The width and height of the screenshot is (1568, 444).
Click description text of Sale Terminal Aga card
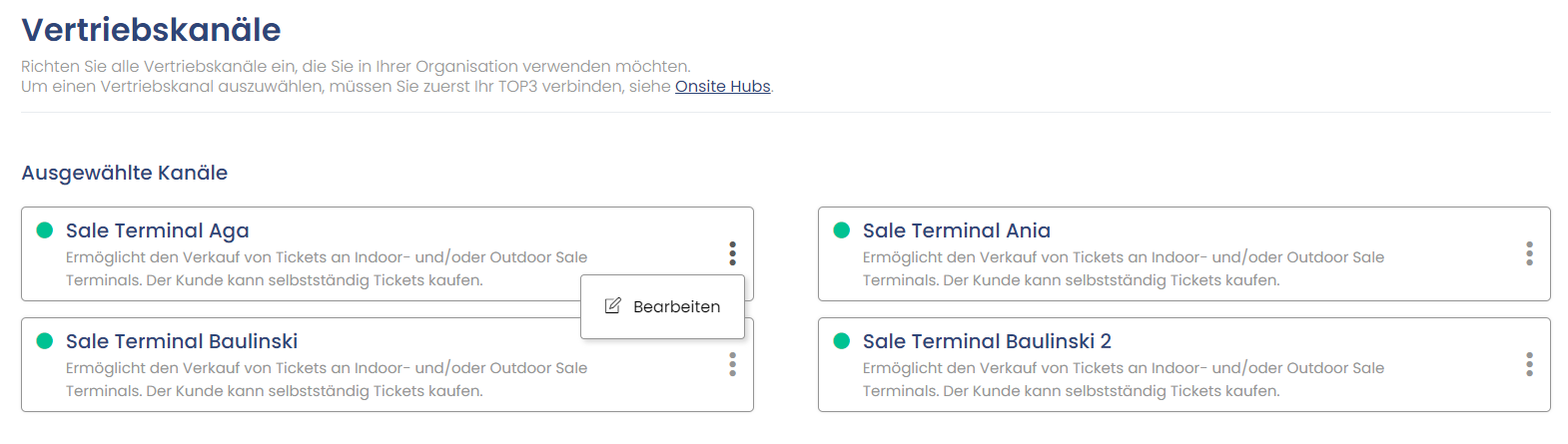pyautogui.click(x=327, y=268)
